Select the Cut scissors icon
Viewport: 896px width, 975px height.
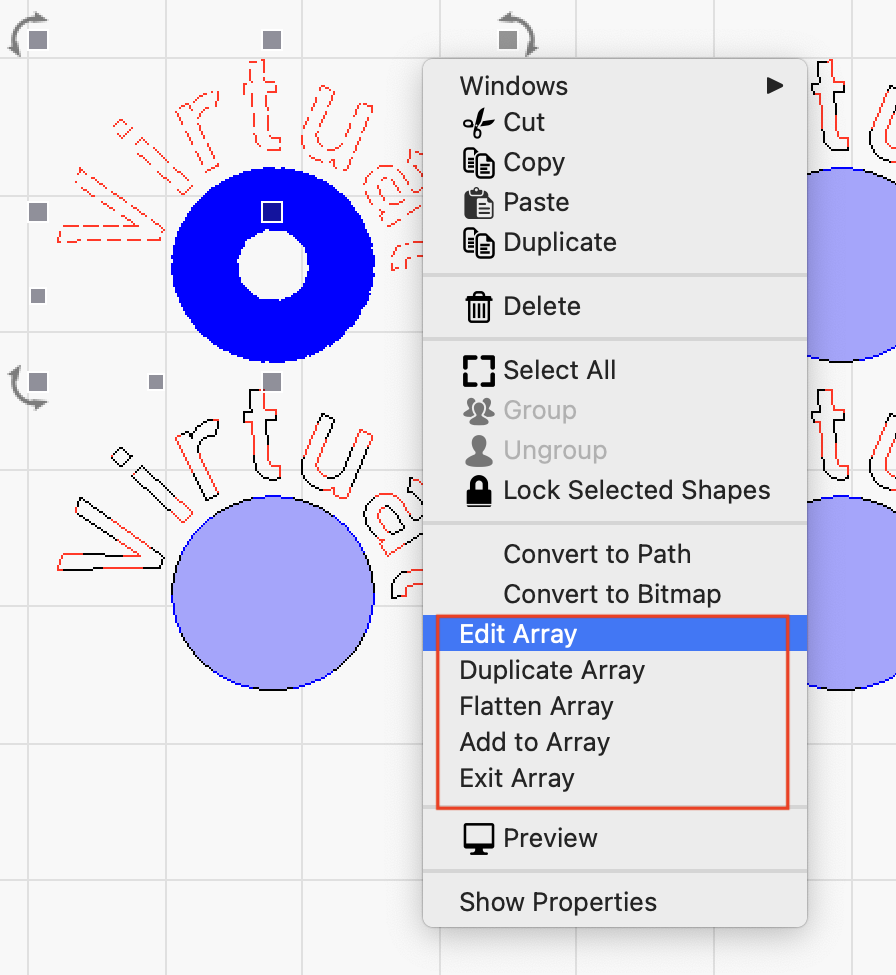pyautogui.click(x=479, y=122)
